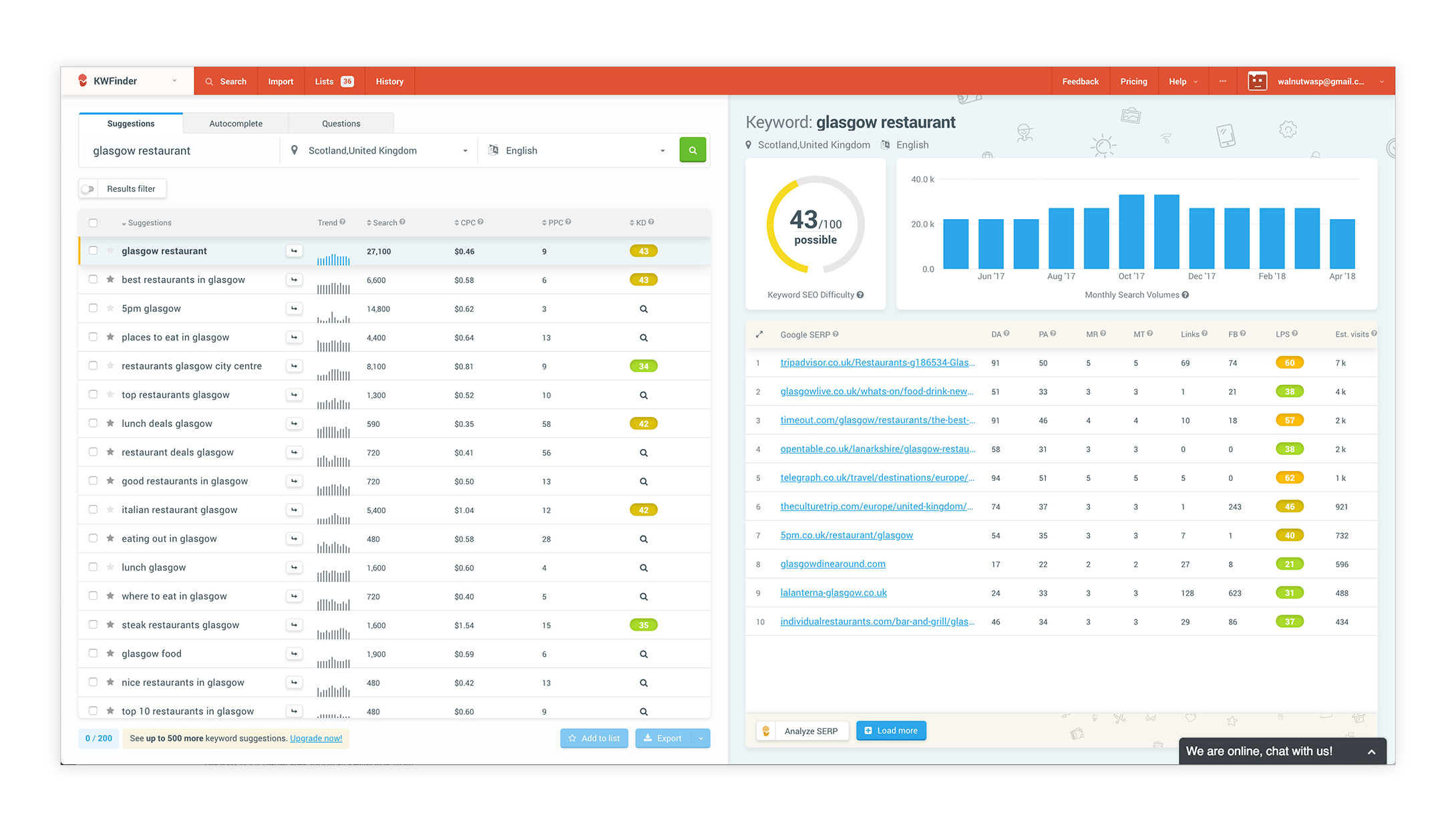Check KD for '5pm glasgow' magnifier
This screenshot has height=831, width=1456.
644,309
